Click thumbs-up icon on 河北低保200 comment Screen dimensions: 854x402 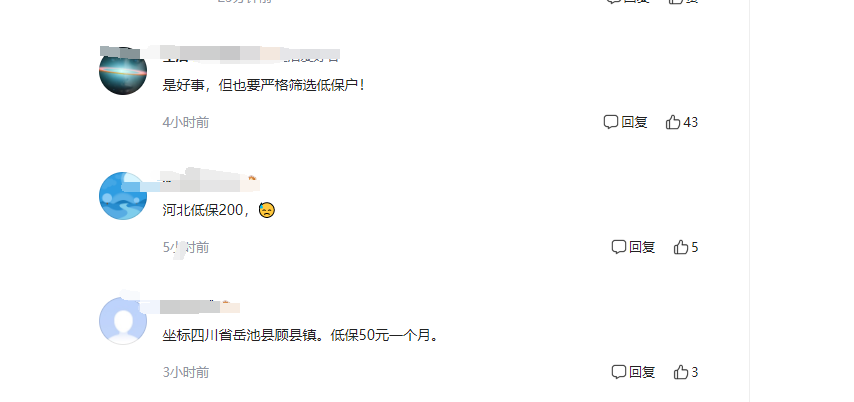[681, 247]
